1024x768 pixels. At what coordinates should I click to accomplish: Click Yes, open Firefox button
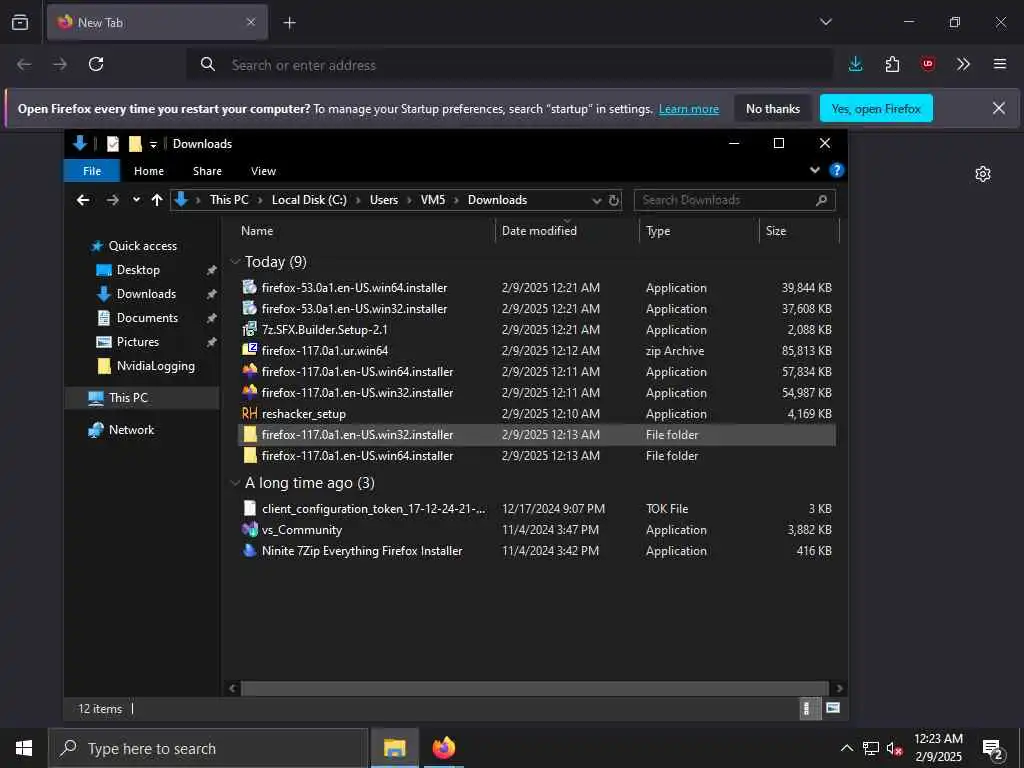pos(876,108)
